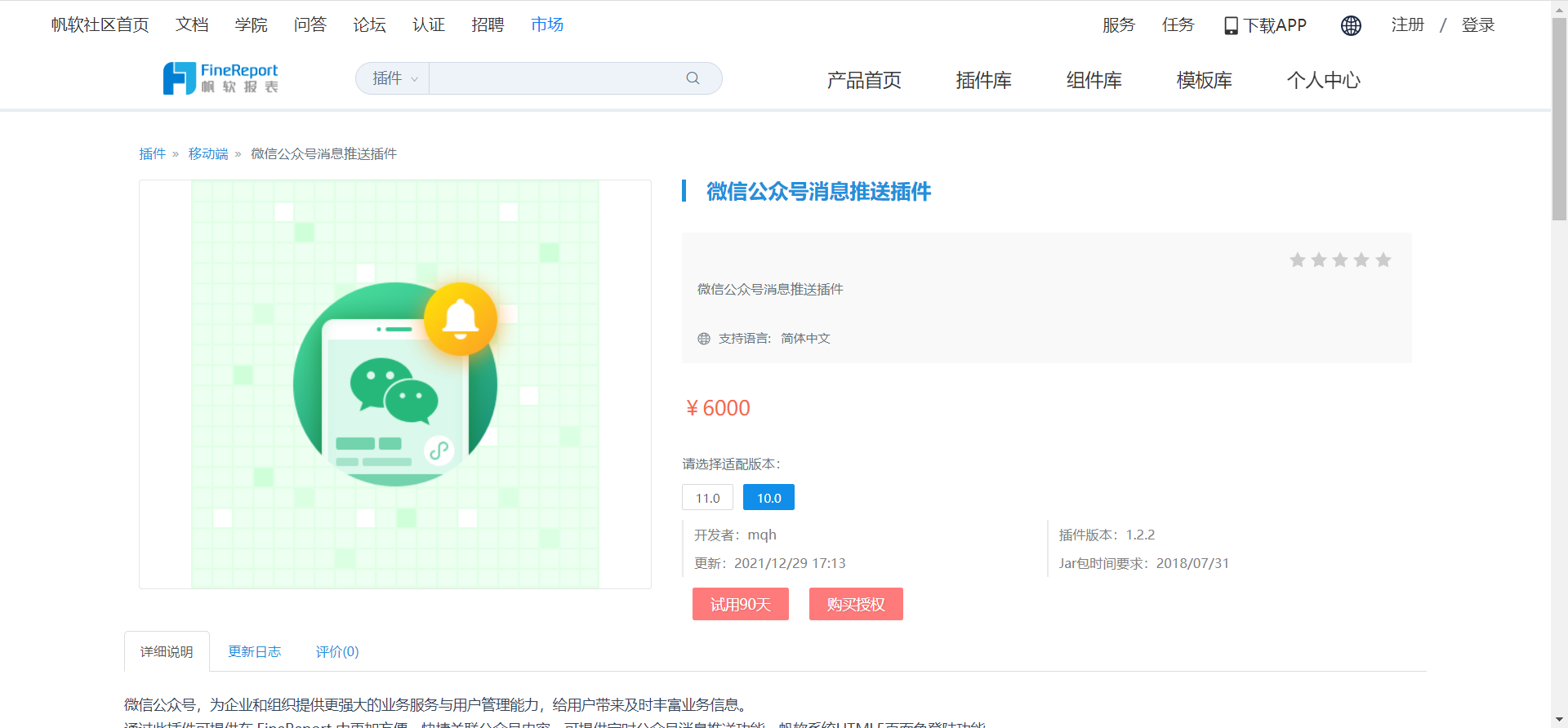Click the 注册 link

coord(1408,25)
